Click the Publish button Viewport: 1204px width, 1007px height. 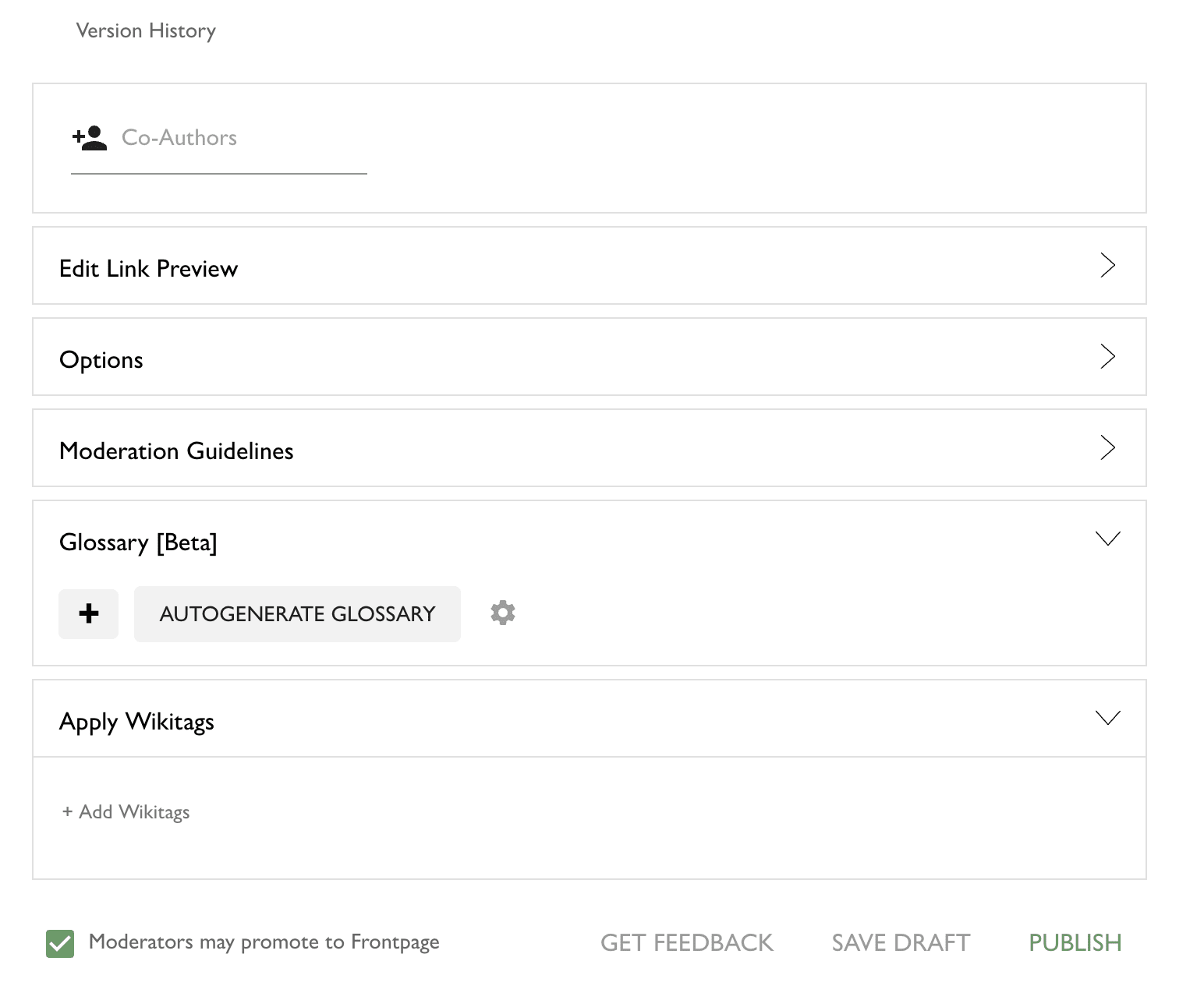(x=1075, y=943)
